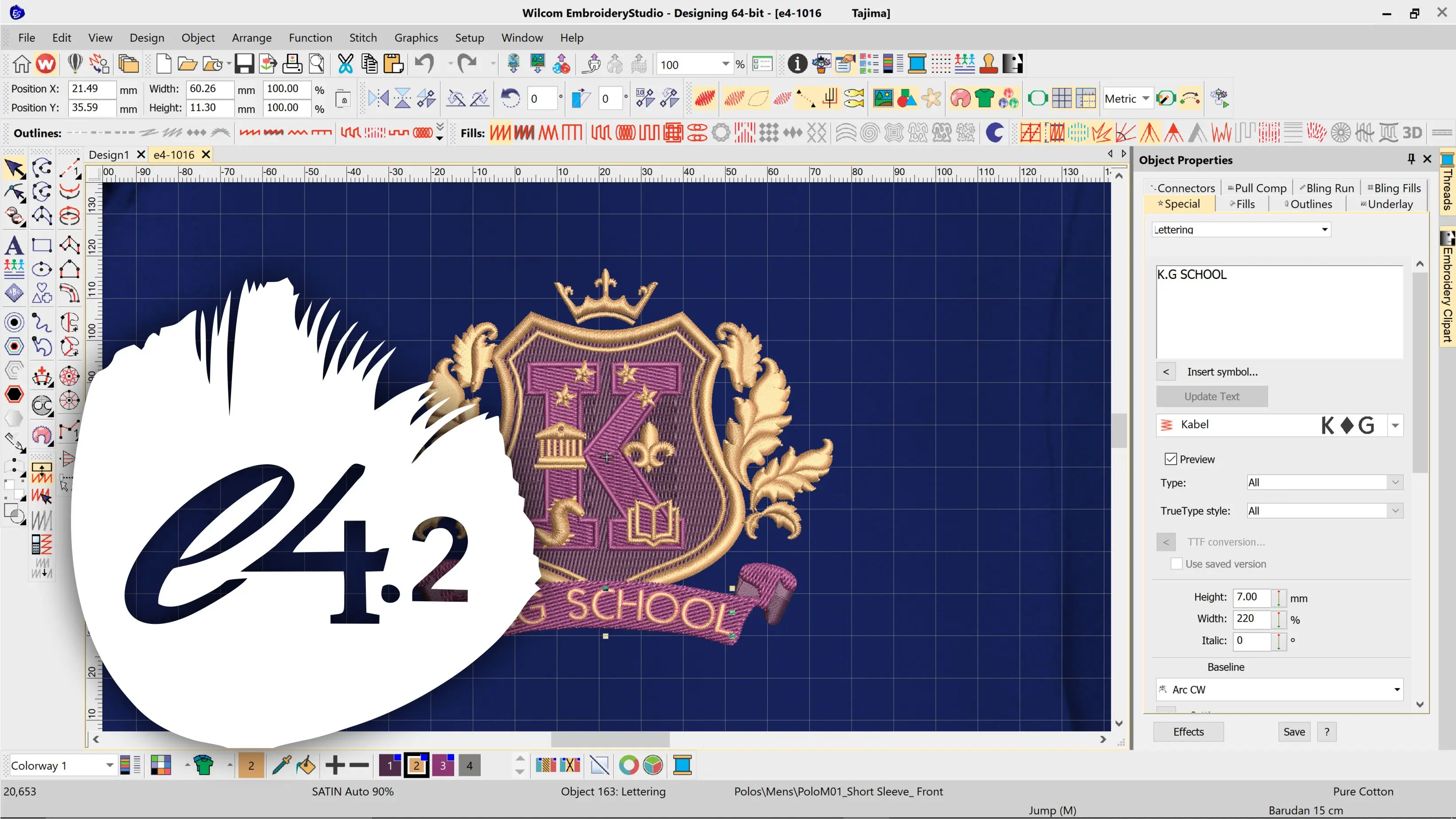
Task: Select the Lettering tool in the left toolbar
Action: coord(14,245)
